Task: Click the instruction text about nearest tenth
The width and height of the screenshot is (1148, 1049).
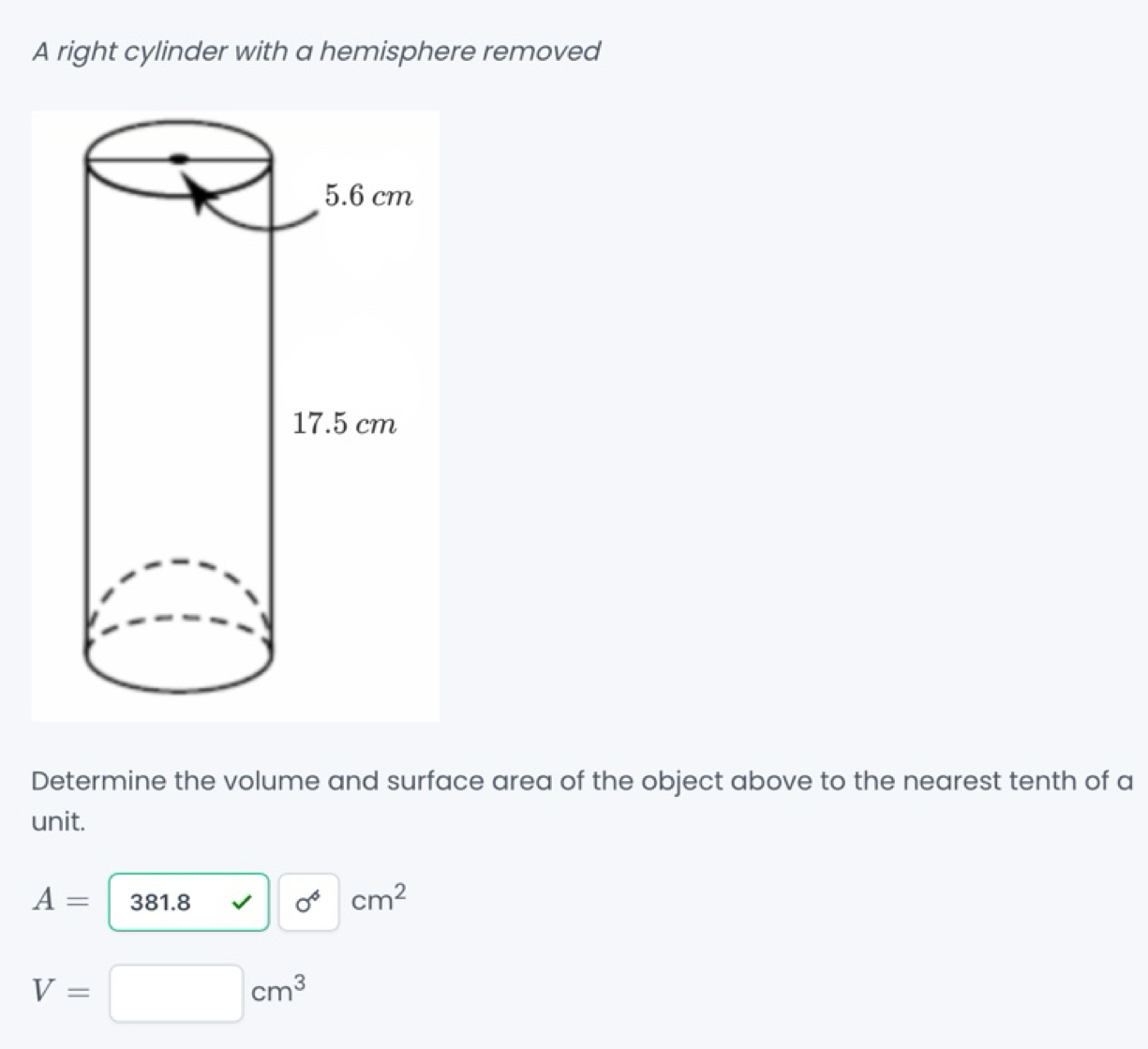Action: tap(562, 780)
